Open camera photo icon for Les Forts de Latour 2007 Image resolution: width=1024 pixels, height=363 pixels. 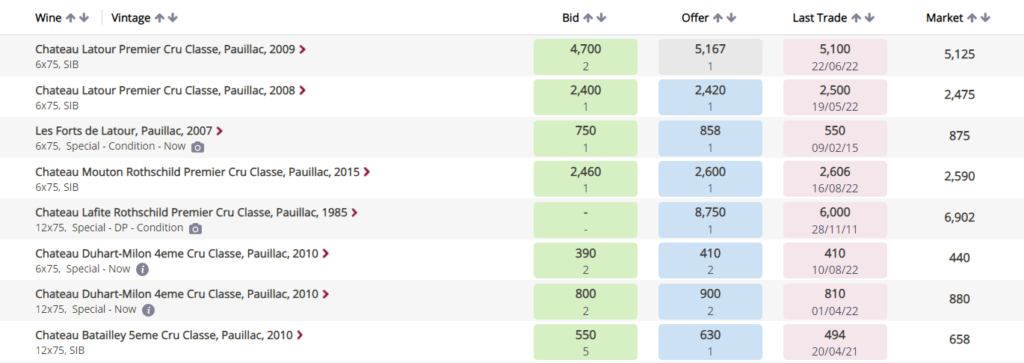pyautogui.click(x=198, y=147)
